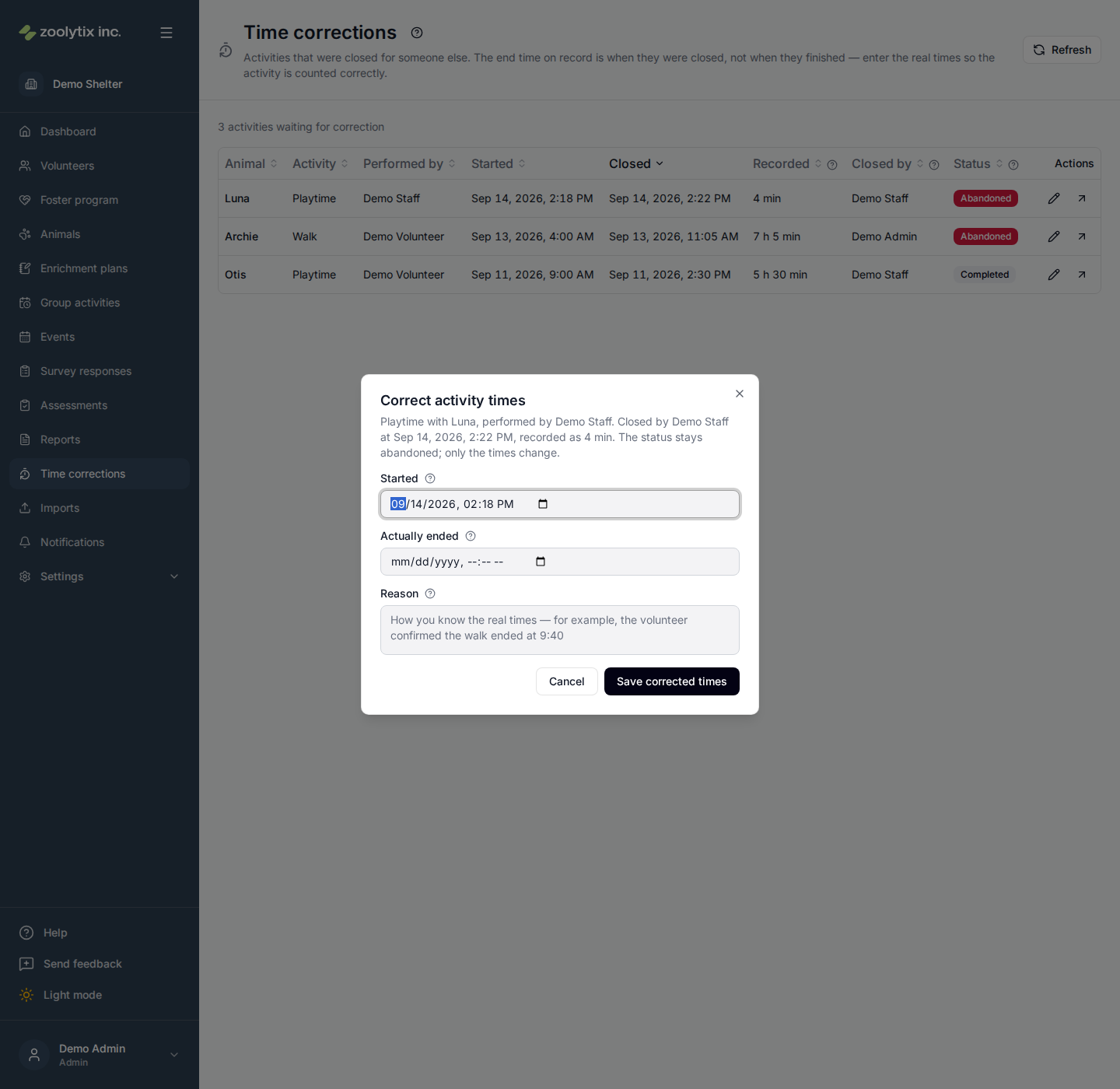Image resolution: width=1120 pixels, height=1089 pixels.
Task: Click the Demo Admin avatar icon
Action: (x=34, y=1055)
